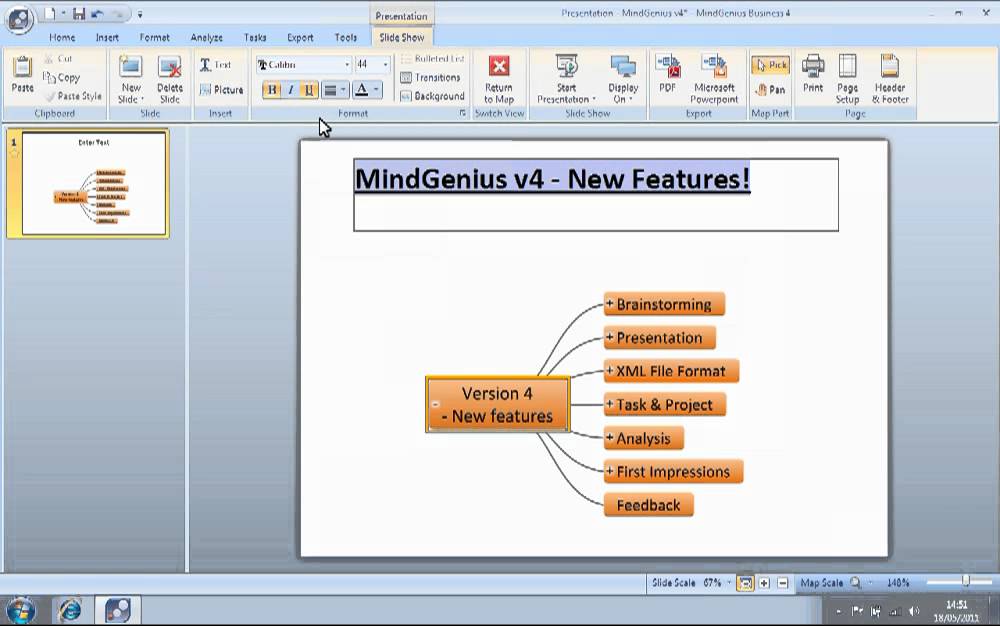Click the Save icon in quick access toolbar
Image resolution: width=1000 pixels, height=626 pixels.
pos(78,13)
